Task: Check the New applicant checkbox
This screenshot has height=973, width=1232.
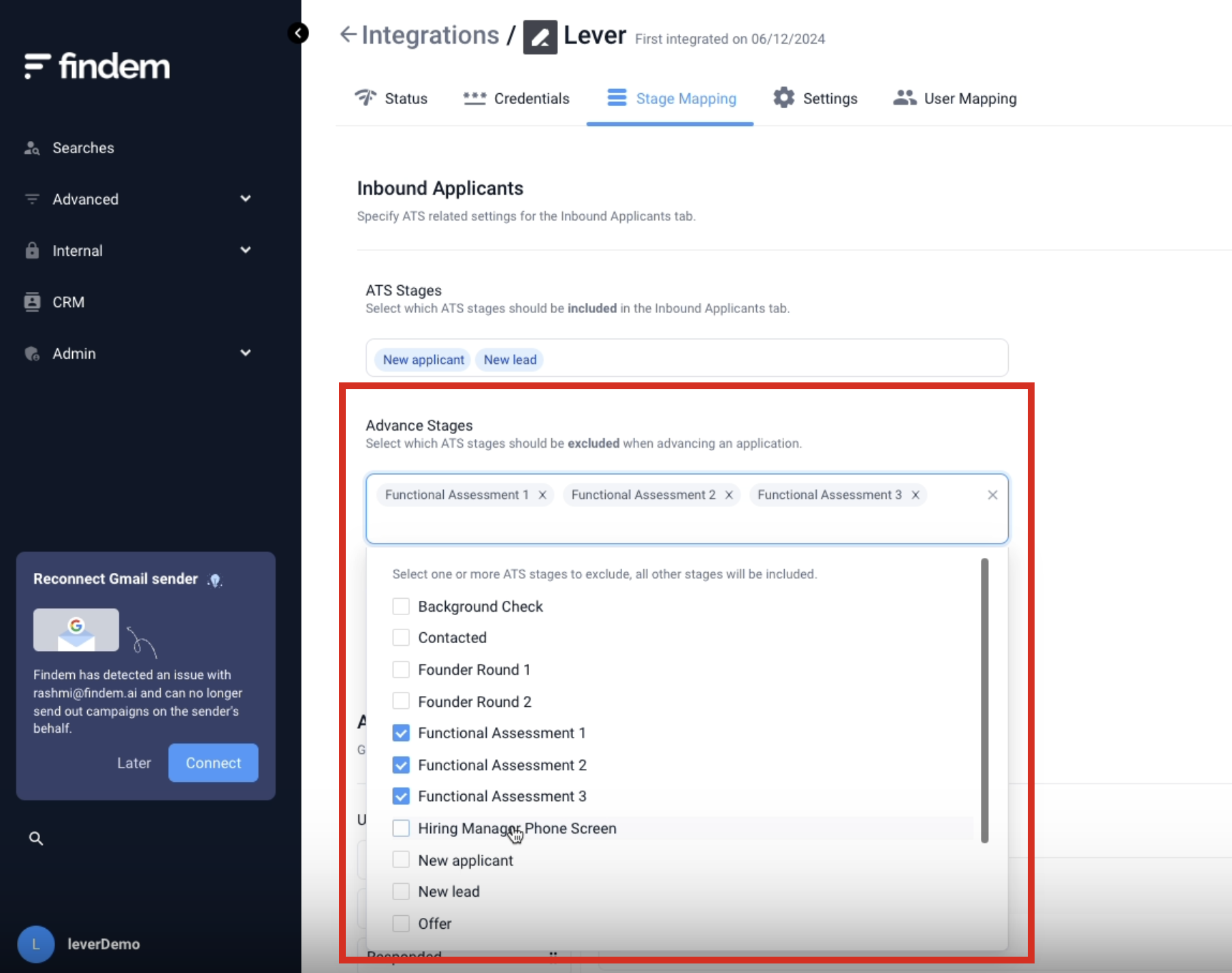Action: (x=401, y=859)
